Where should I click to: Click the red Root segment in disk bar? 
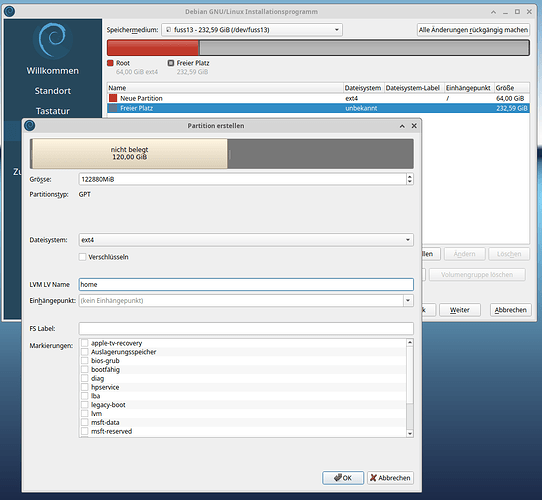point(153,48)
